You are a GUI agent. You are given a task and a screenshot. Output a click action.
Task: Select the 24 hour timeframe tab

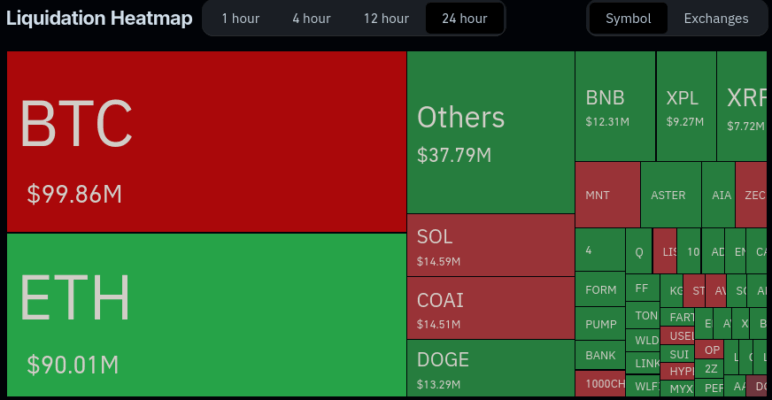464,18
